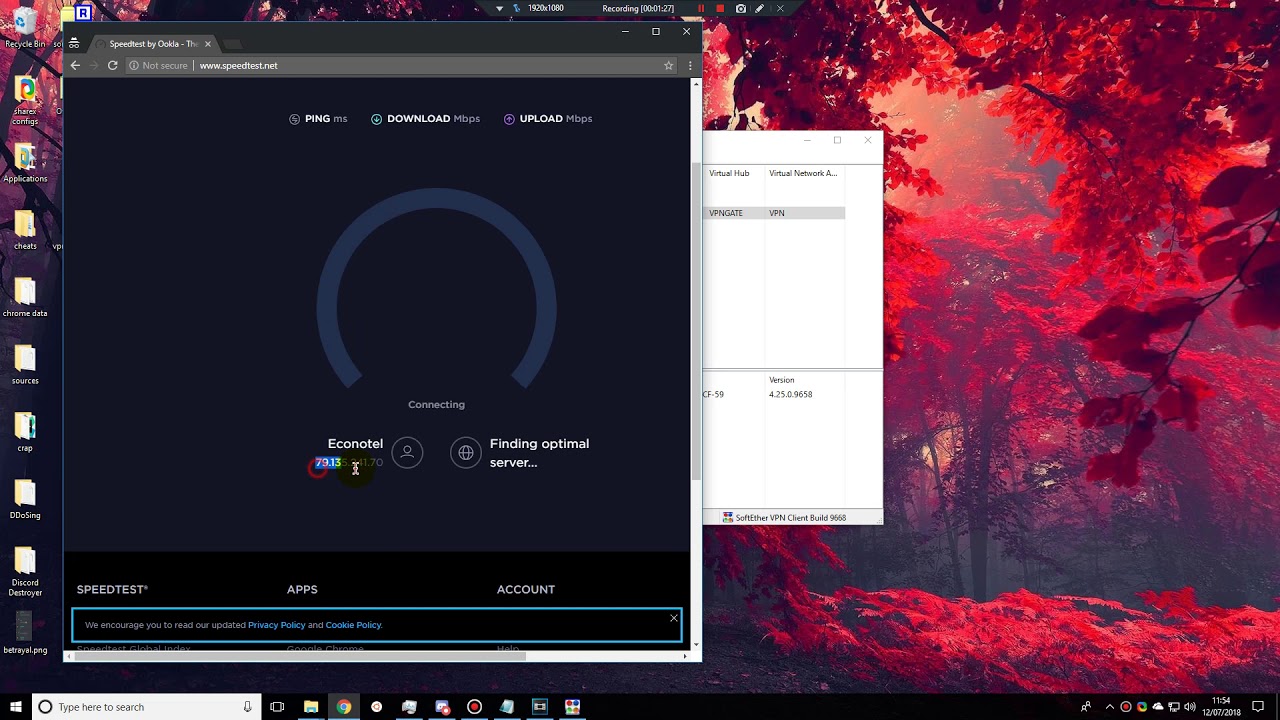Click the Virtual Hub column header
Screen dimensions: 1280x720
click(729, 173)
